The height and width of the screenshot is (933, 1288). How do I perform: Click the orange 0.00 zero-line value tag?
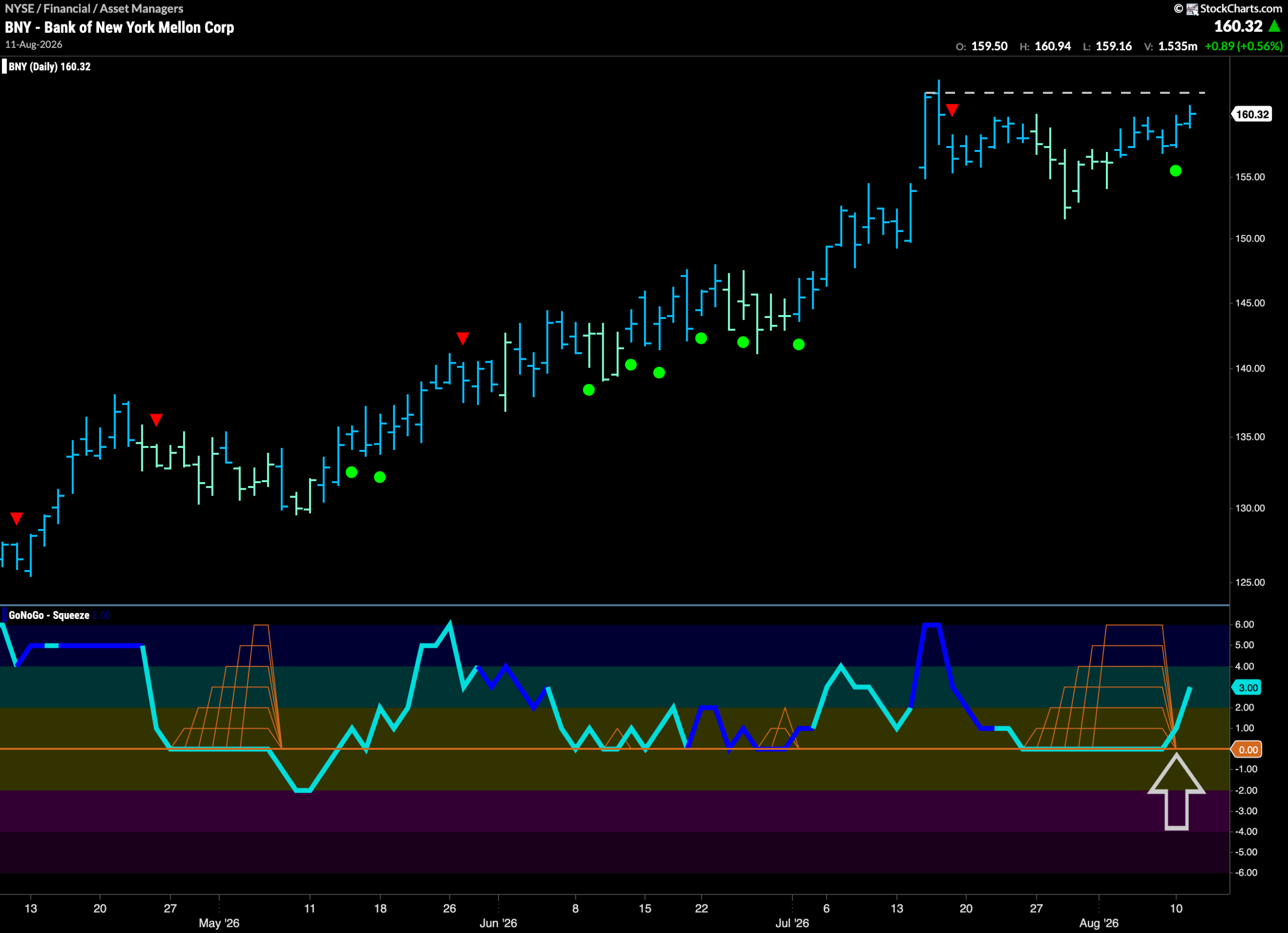(1246, 750)
